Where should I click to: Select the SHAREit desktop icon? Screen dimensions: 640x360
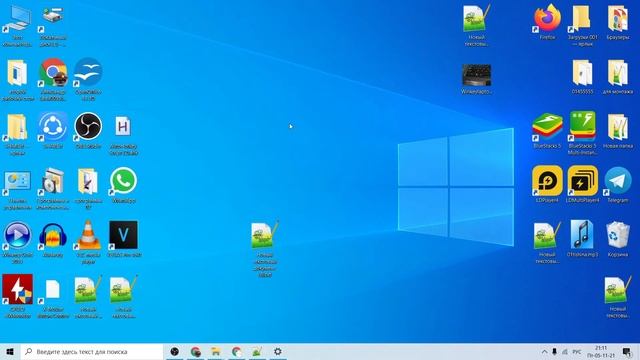[x=53, y=127]
